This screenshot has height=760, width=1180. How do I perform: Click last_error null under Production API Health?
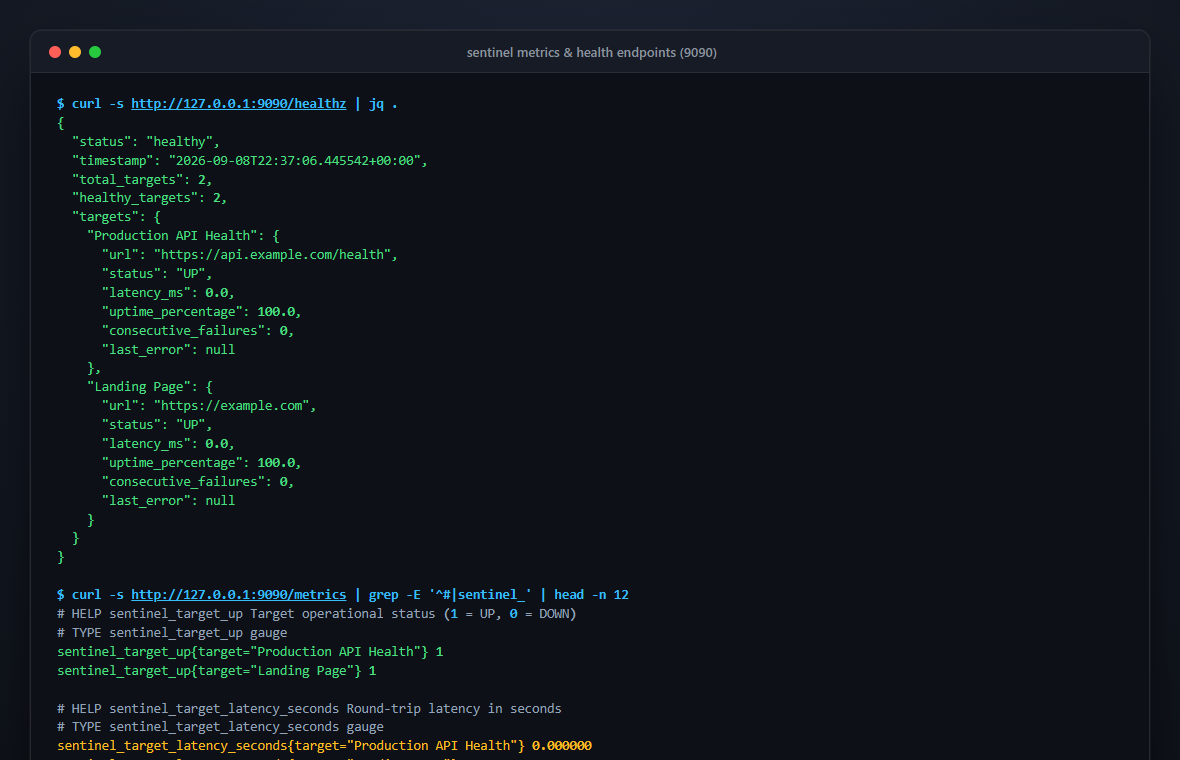pos(169,349)
